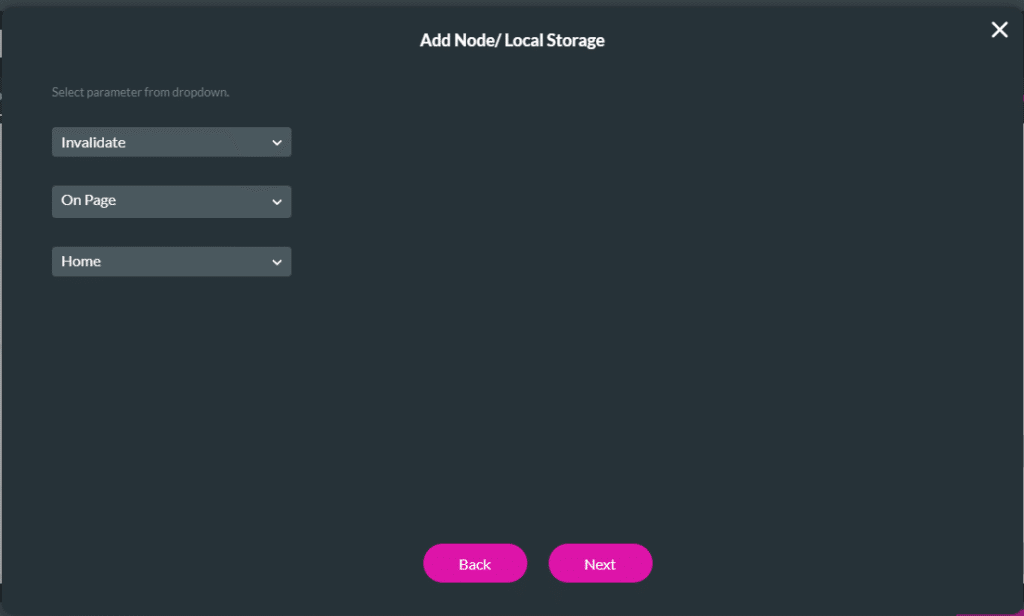This screenshot has height=616, width=1024.
Task: Expand the On Page dropdown
Action: tap(171, 201)
